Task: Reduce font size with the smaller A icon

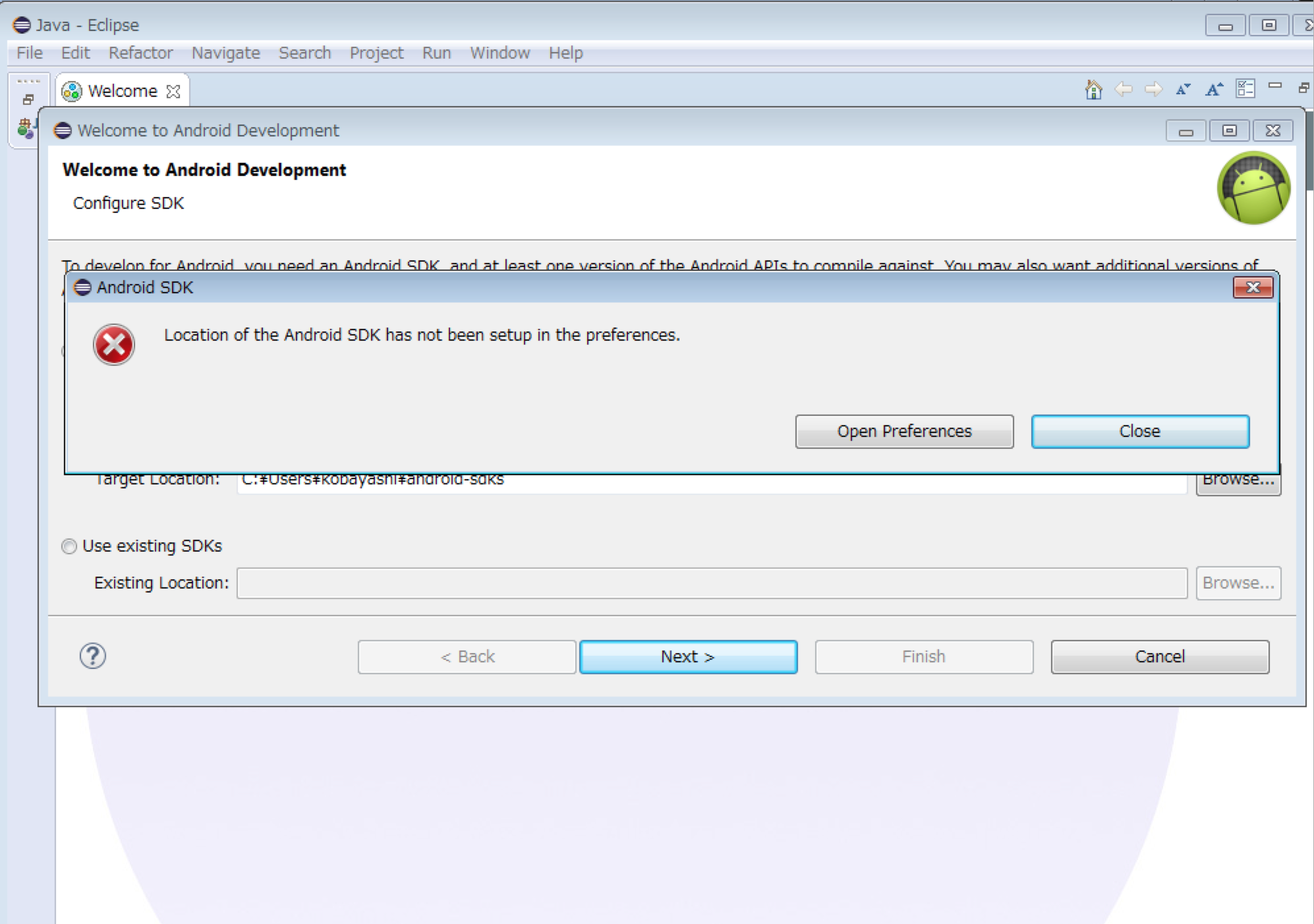Action: tap(1183, 89)
